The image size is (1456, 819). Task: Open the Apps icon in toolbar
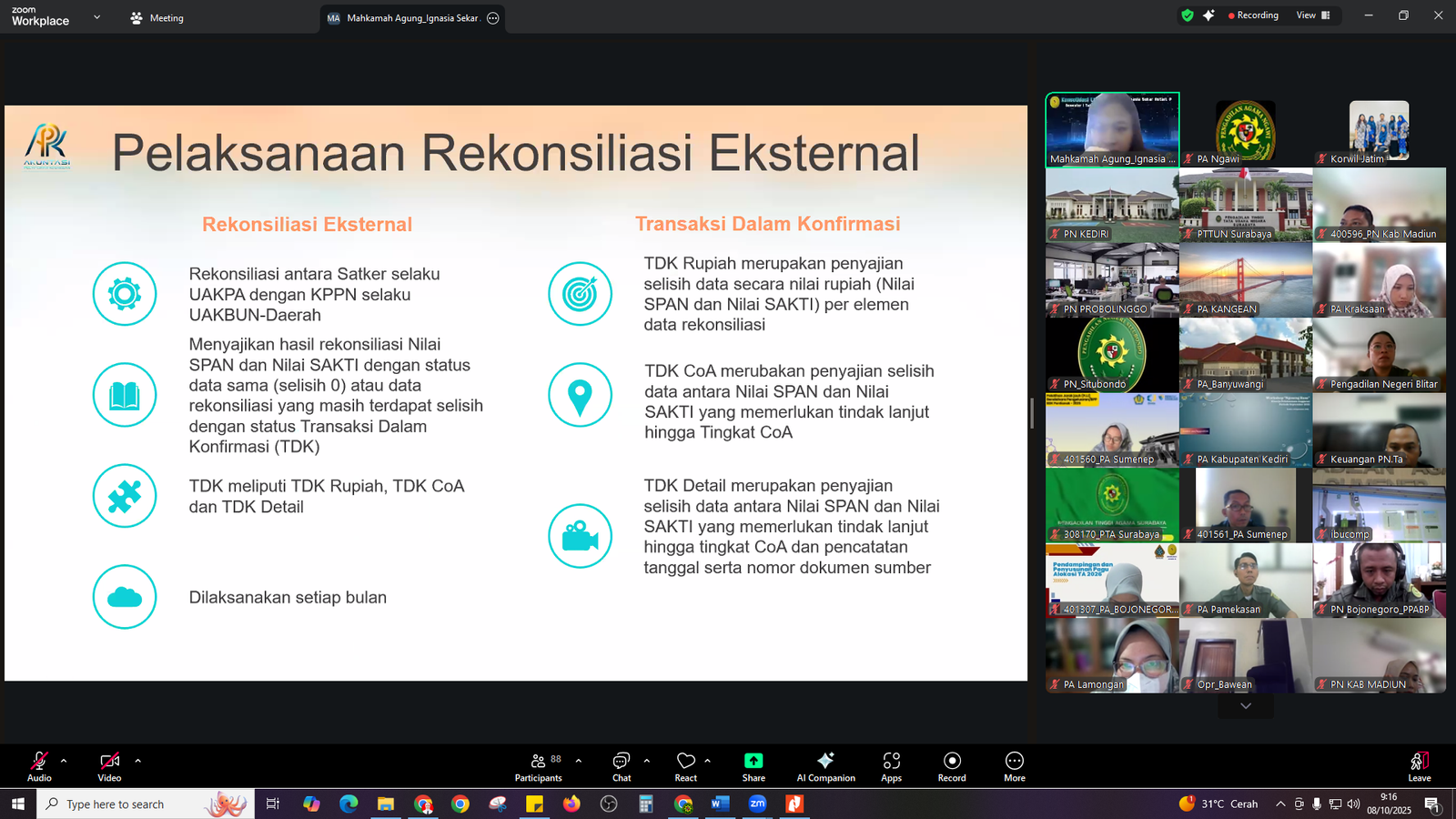[891, 762]
